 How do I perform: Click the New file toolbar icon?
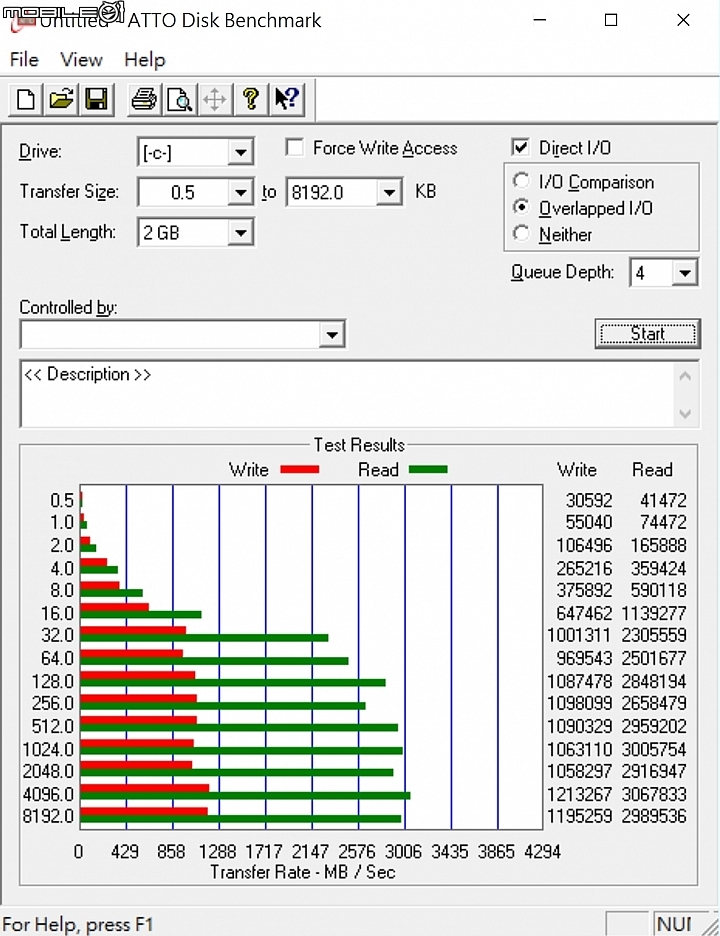(x=26, y=99)
